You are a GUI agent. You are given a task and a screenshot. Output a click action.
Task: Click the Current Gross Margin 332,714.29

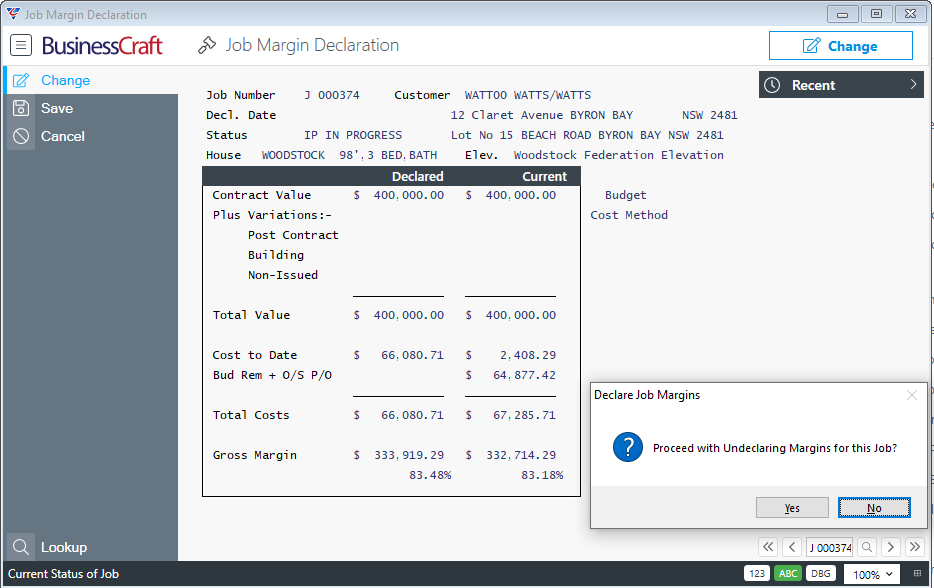click(x=521, y=455)
